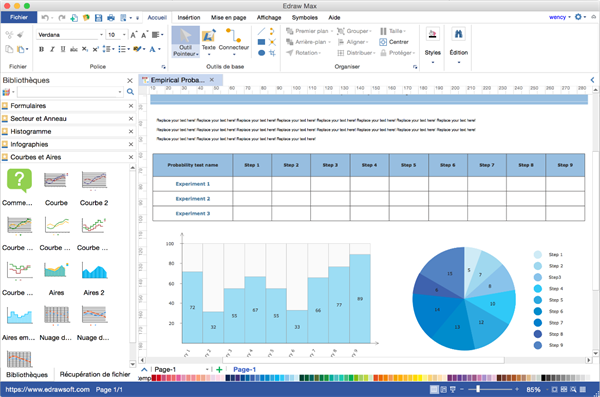Click the zoom slider handle
Image resolution: width=600 pixels, height=397 pixels.
click(478, 389)
